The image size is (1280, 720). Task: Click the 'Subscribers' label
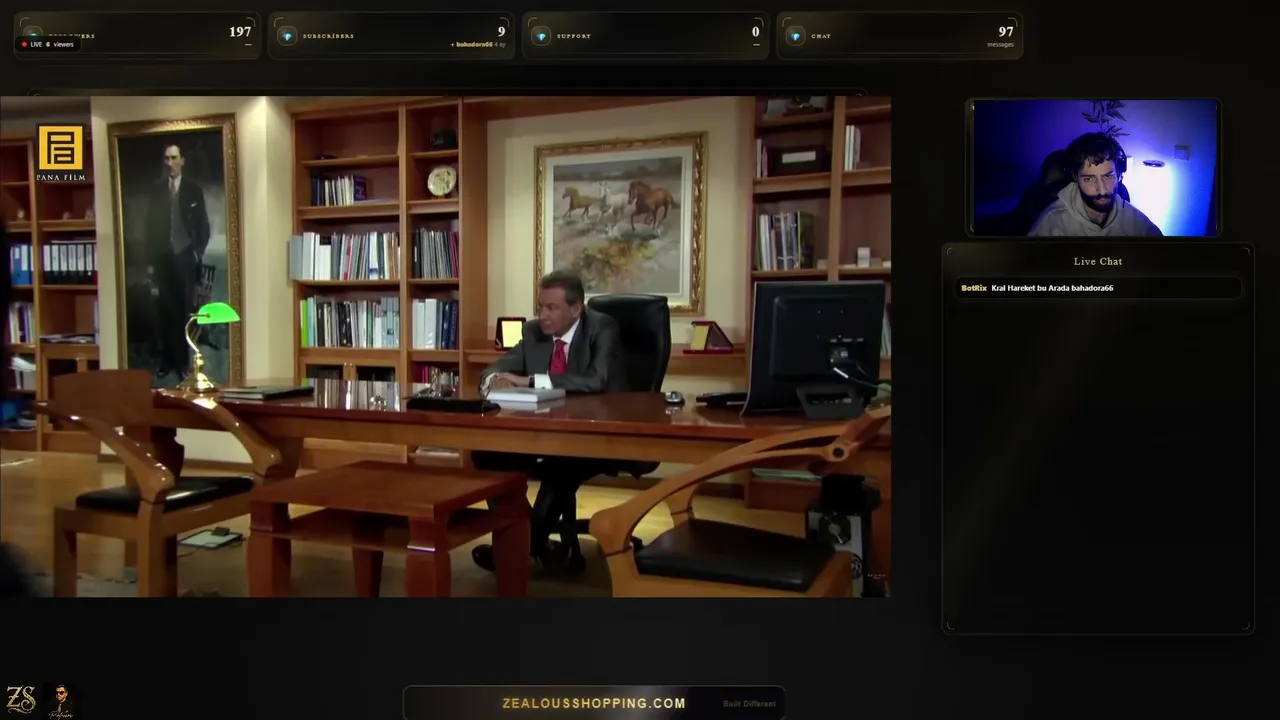(328, 36)
